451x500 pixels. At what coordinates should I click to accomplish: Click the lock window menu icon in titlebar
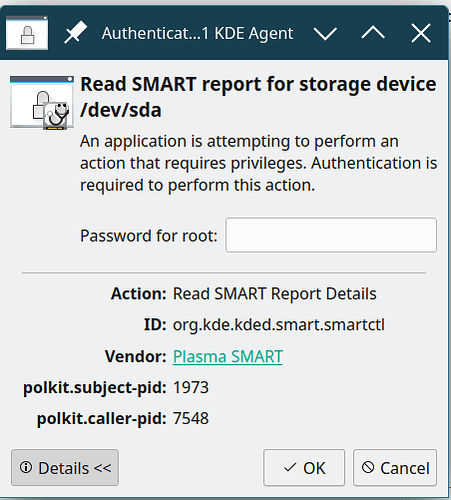[27, 33]
